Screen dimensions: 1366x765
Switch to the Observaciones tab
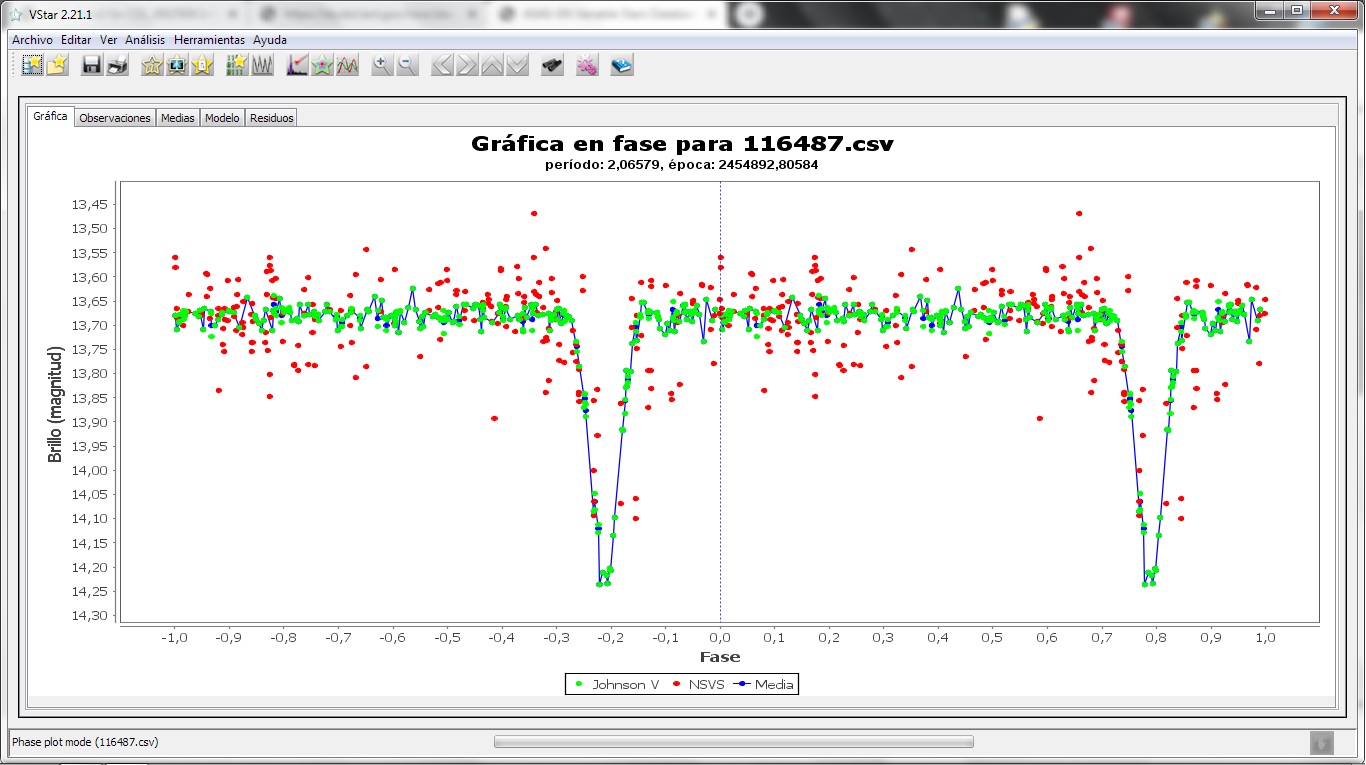(115, 118)
